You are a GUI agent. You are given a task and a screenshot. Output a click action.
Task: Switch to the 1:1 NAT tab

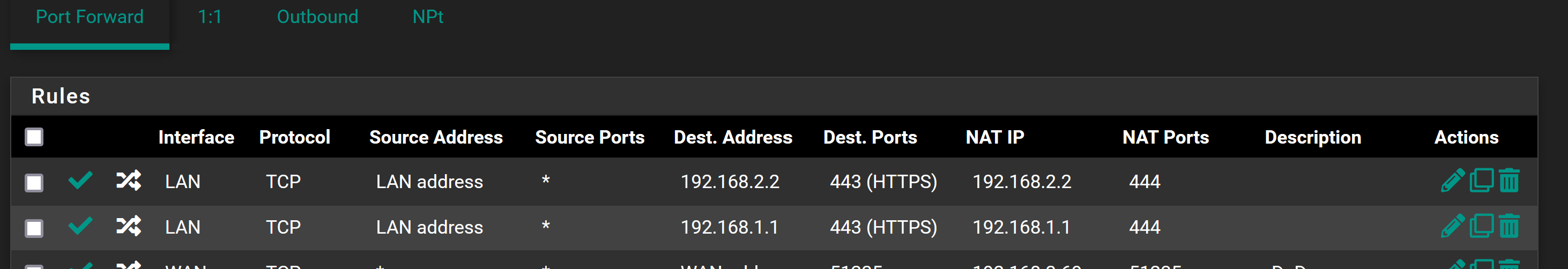210,17
